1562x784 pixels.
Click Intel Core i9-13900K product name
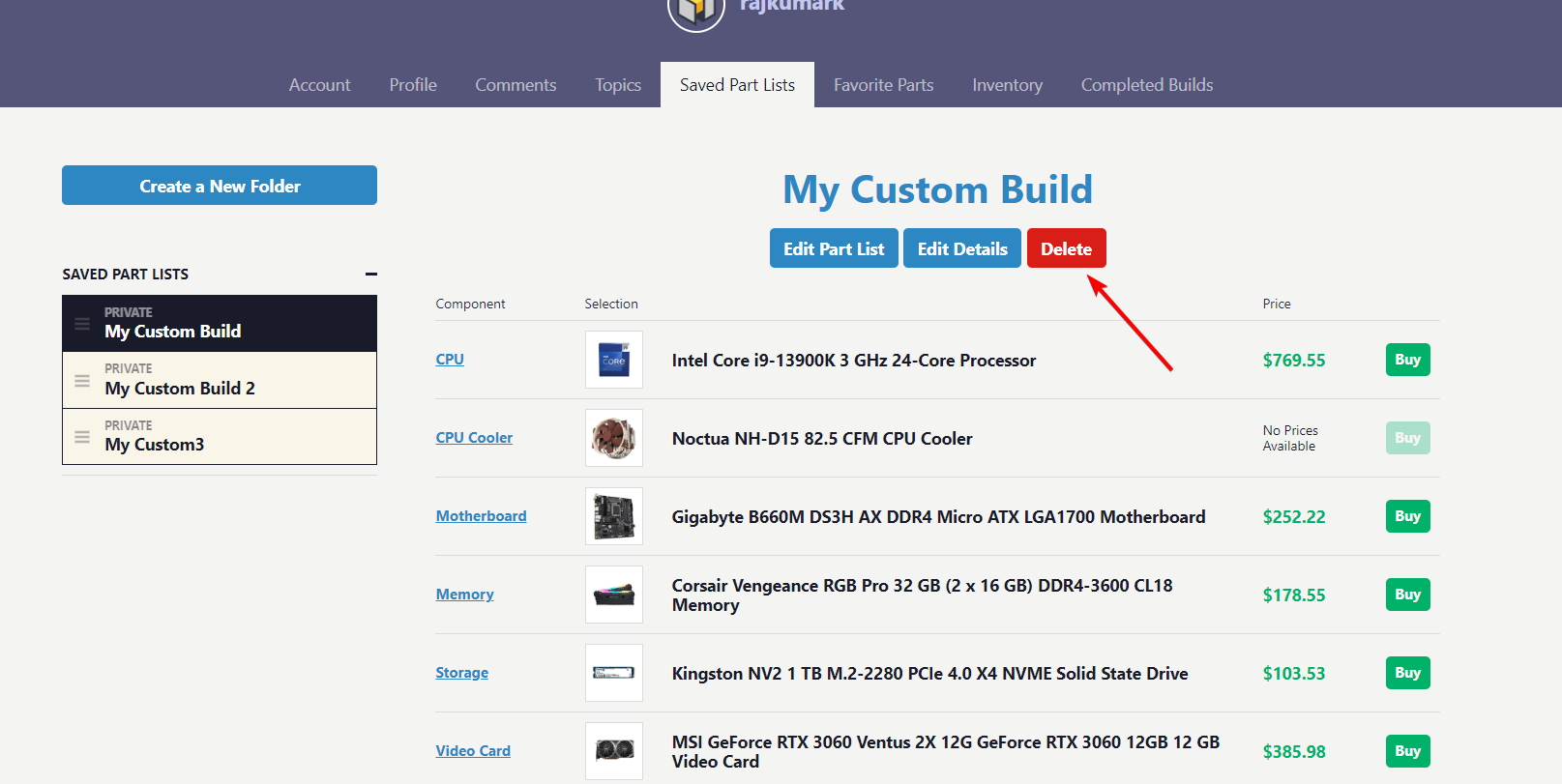(853, 361)
